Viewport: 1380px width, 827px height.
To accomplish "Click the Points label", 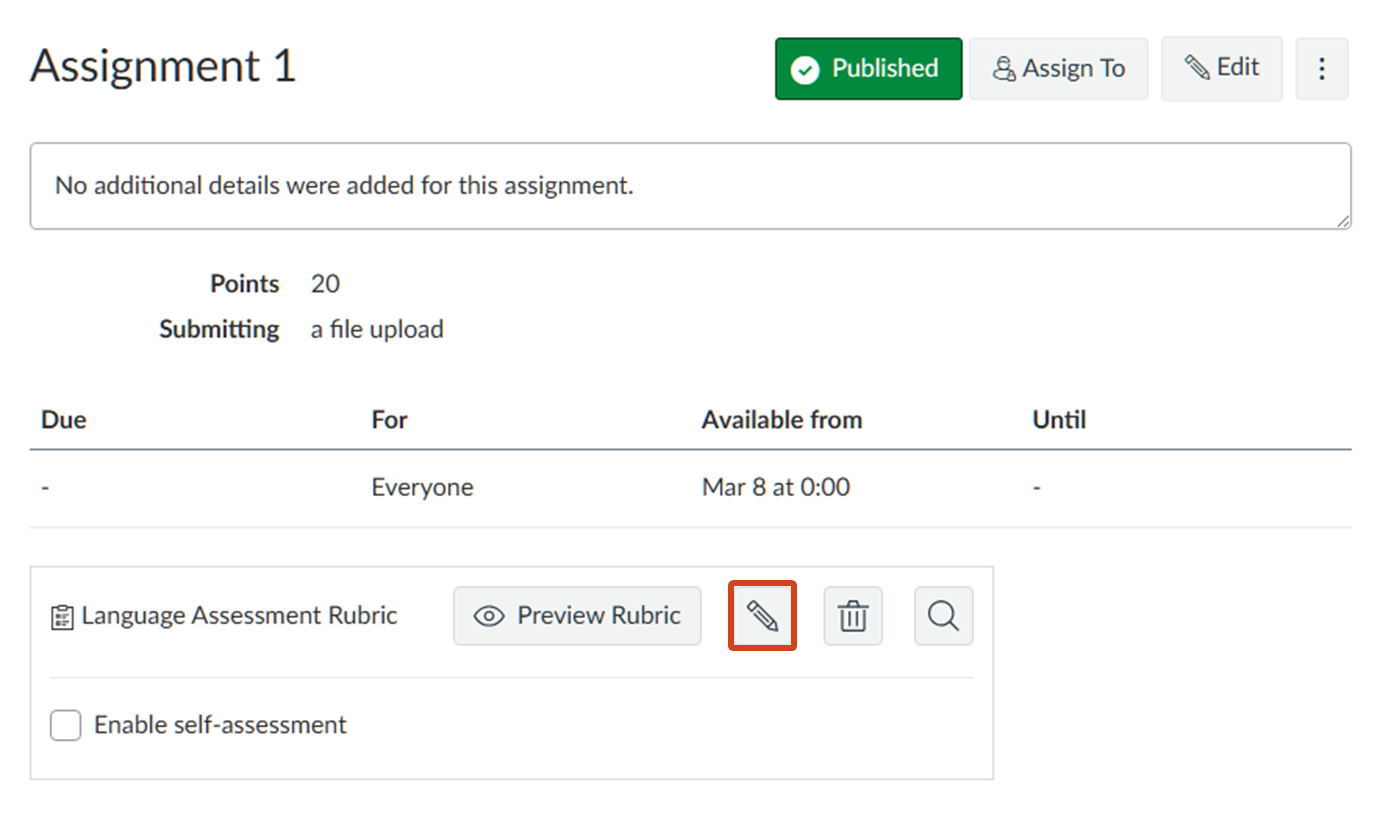I will pos(245,284).
